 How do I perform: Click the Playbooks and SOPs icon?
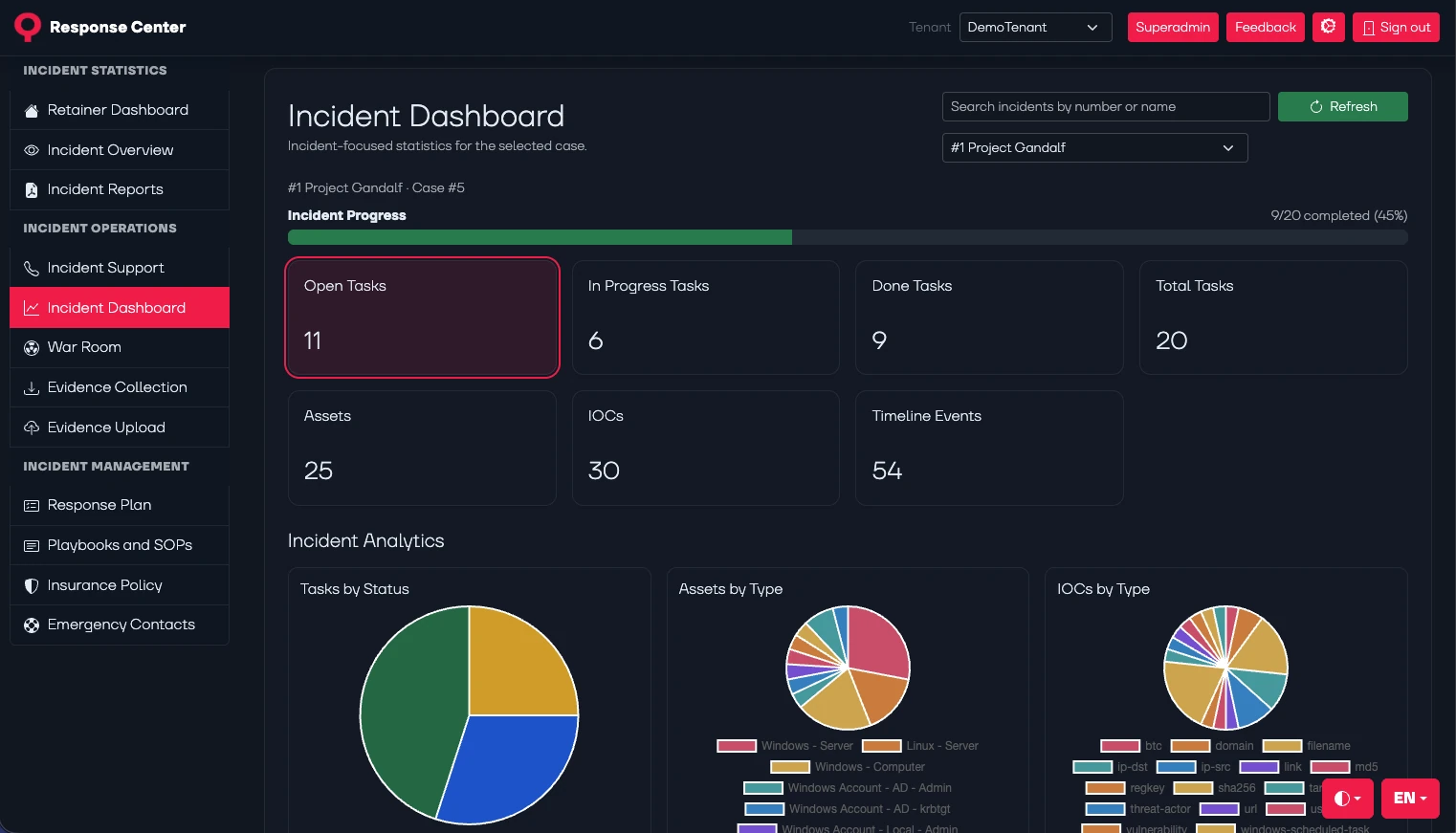click(x=32, y=545)
